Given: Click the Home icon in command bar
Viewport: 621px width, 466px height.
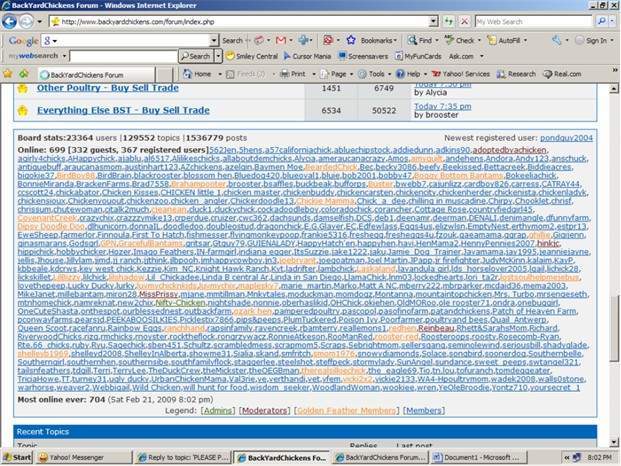Looking at the screenshot, I should tap(187, 74).
